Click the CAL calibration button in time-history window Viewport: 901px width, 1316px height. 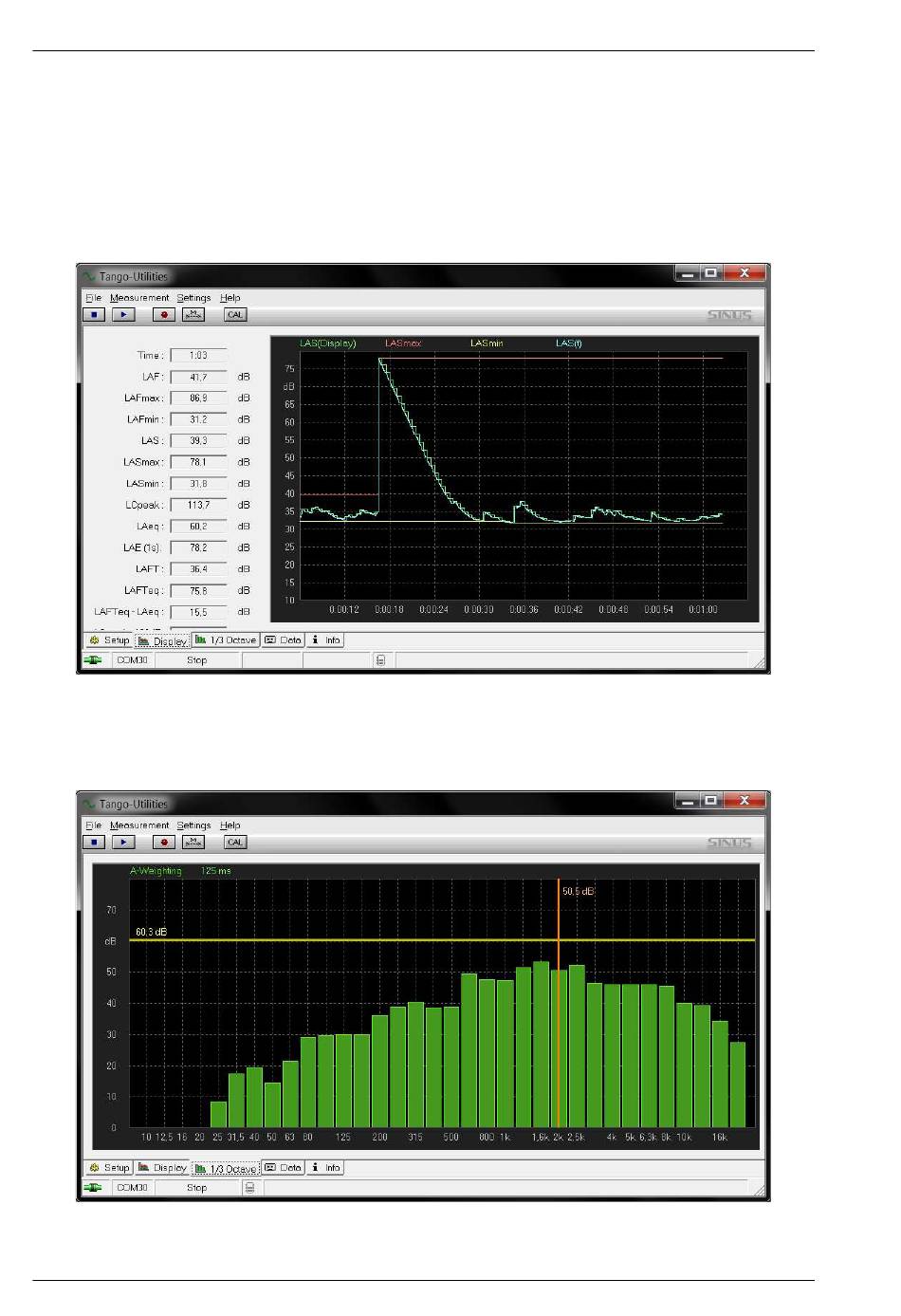235,315
